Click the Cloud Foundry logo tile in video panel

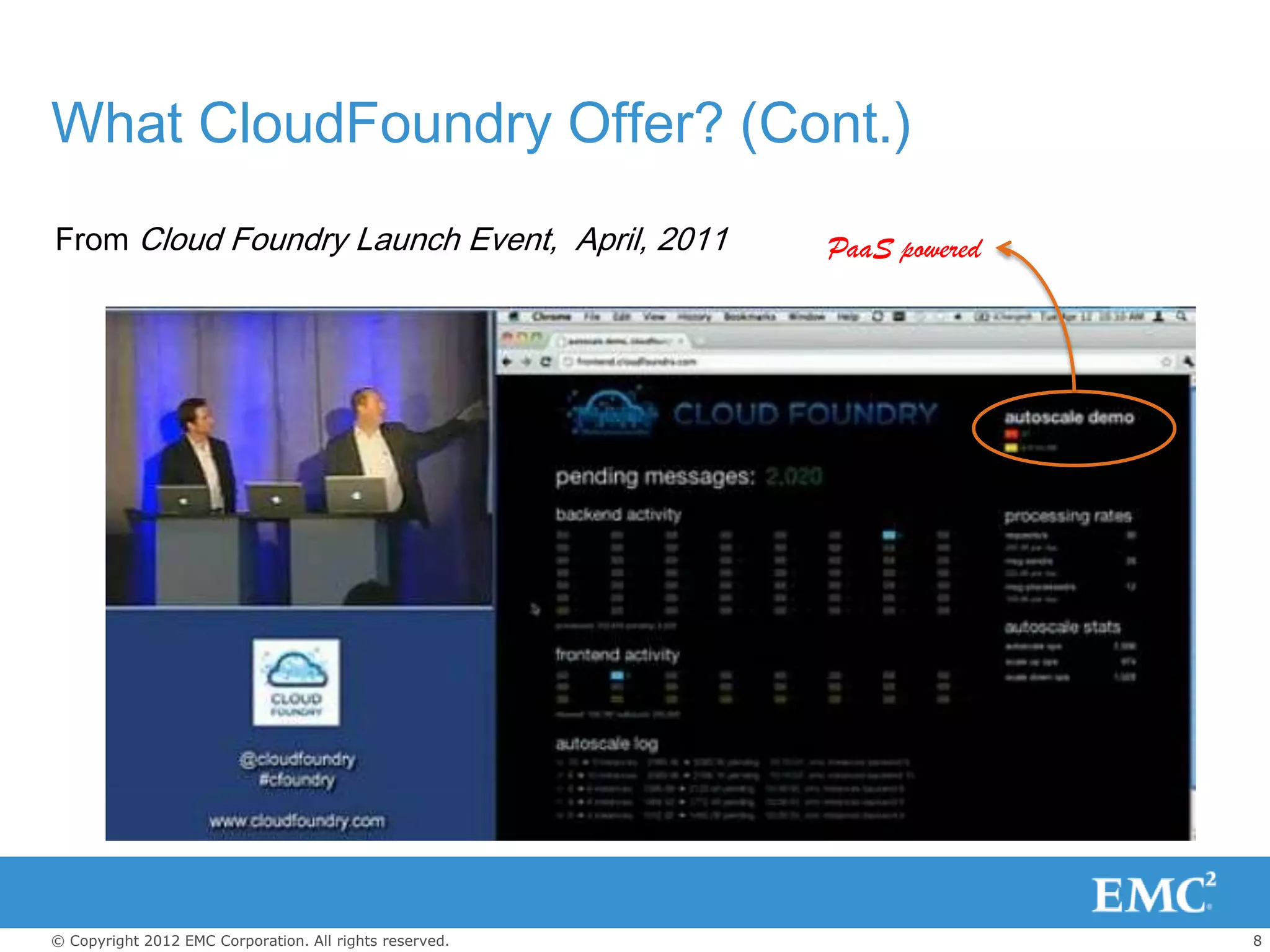point(296,682)
